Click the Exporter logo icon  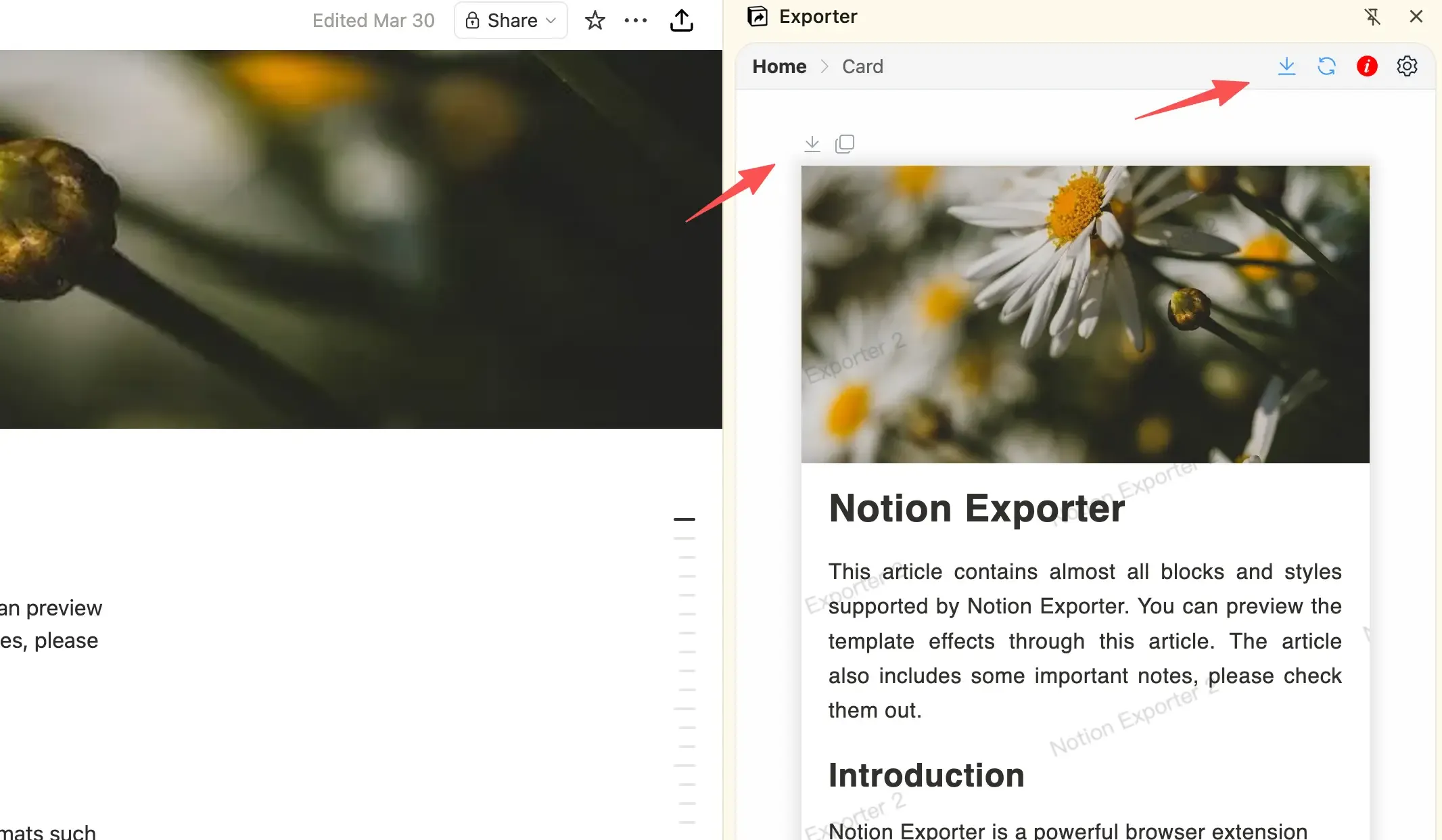tap(758, 16)
